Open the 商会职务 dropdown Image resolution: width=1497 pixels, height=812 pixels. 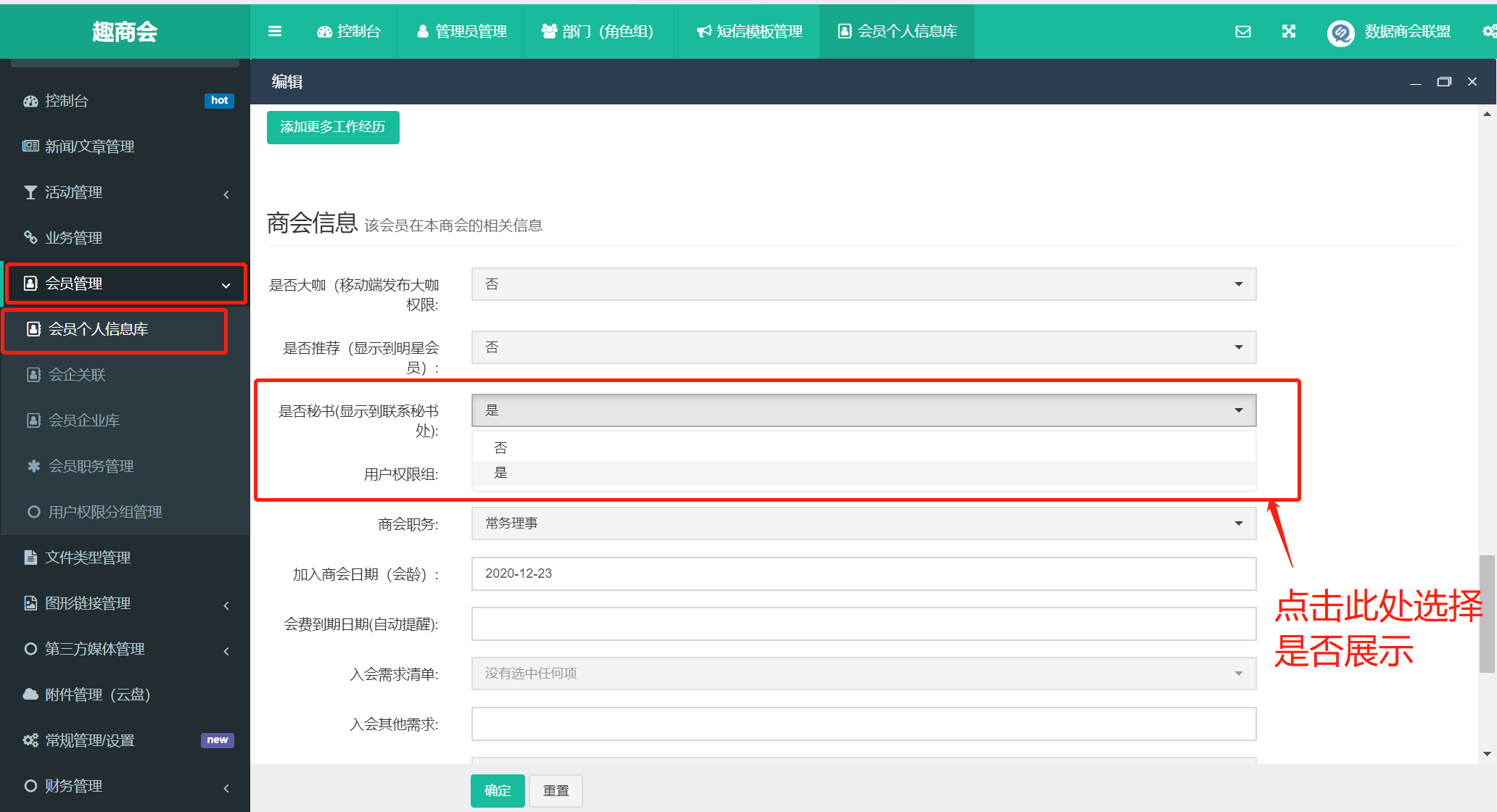(x=863, y=523)
